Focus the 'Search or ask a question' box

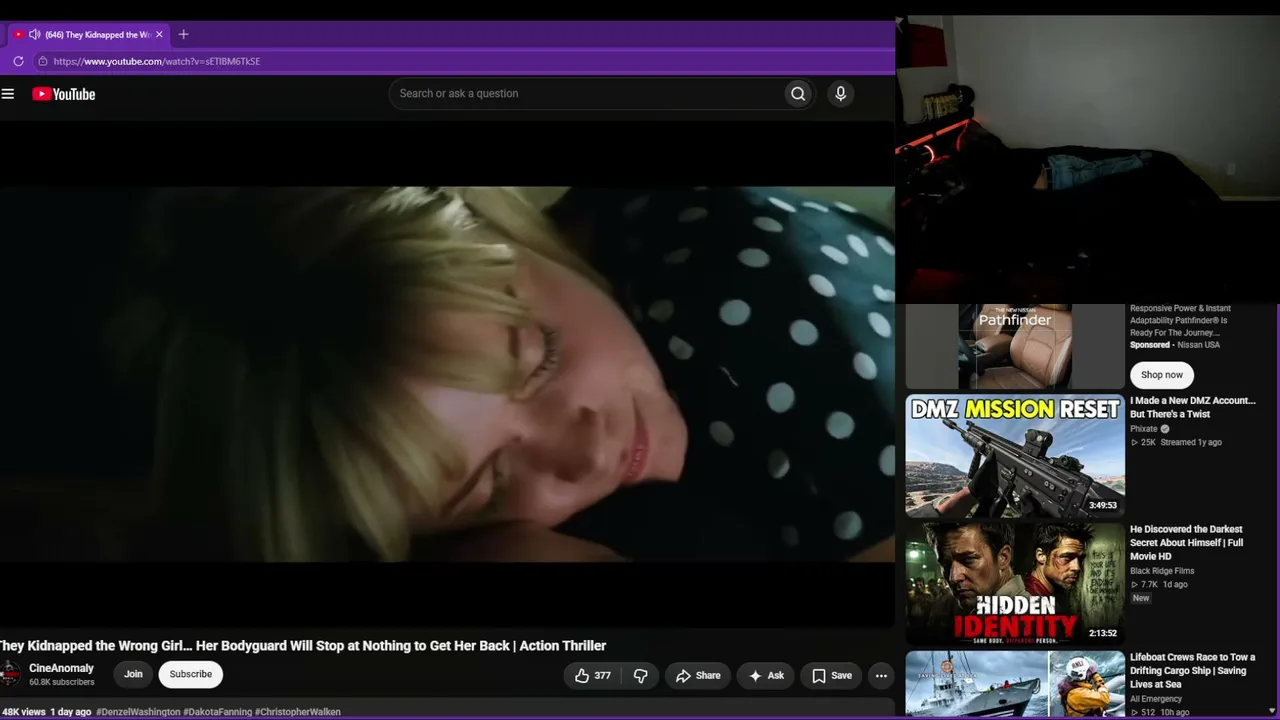(x=587, y=94)
